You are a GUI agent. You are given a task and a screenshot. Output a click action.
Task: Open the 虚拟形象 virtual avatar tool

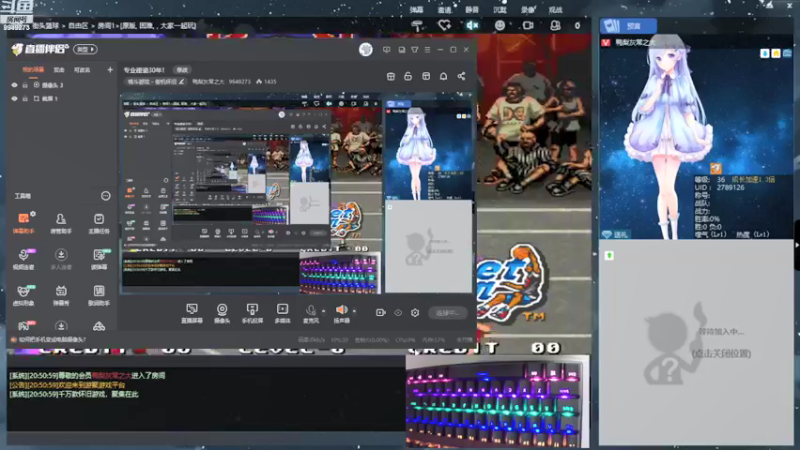coord(23,295)
